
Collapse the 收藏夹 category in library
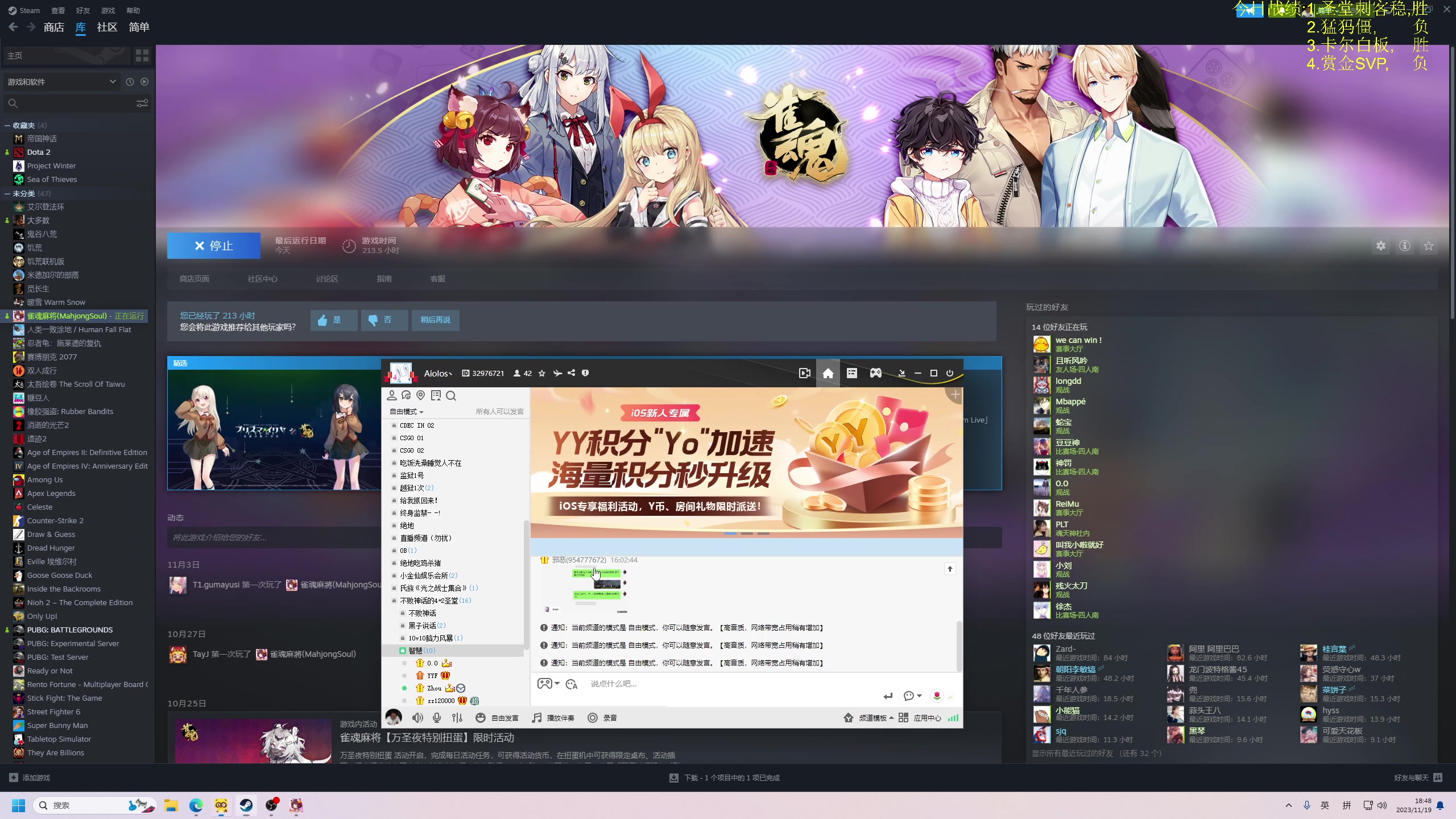click(7, 125)
